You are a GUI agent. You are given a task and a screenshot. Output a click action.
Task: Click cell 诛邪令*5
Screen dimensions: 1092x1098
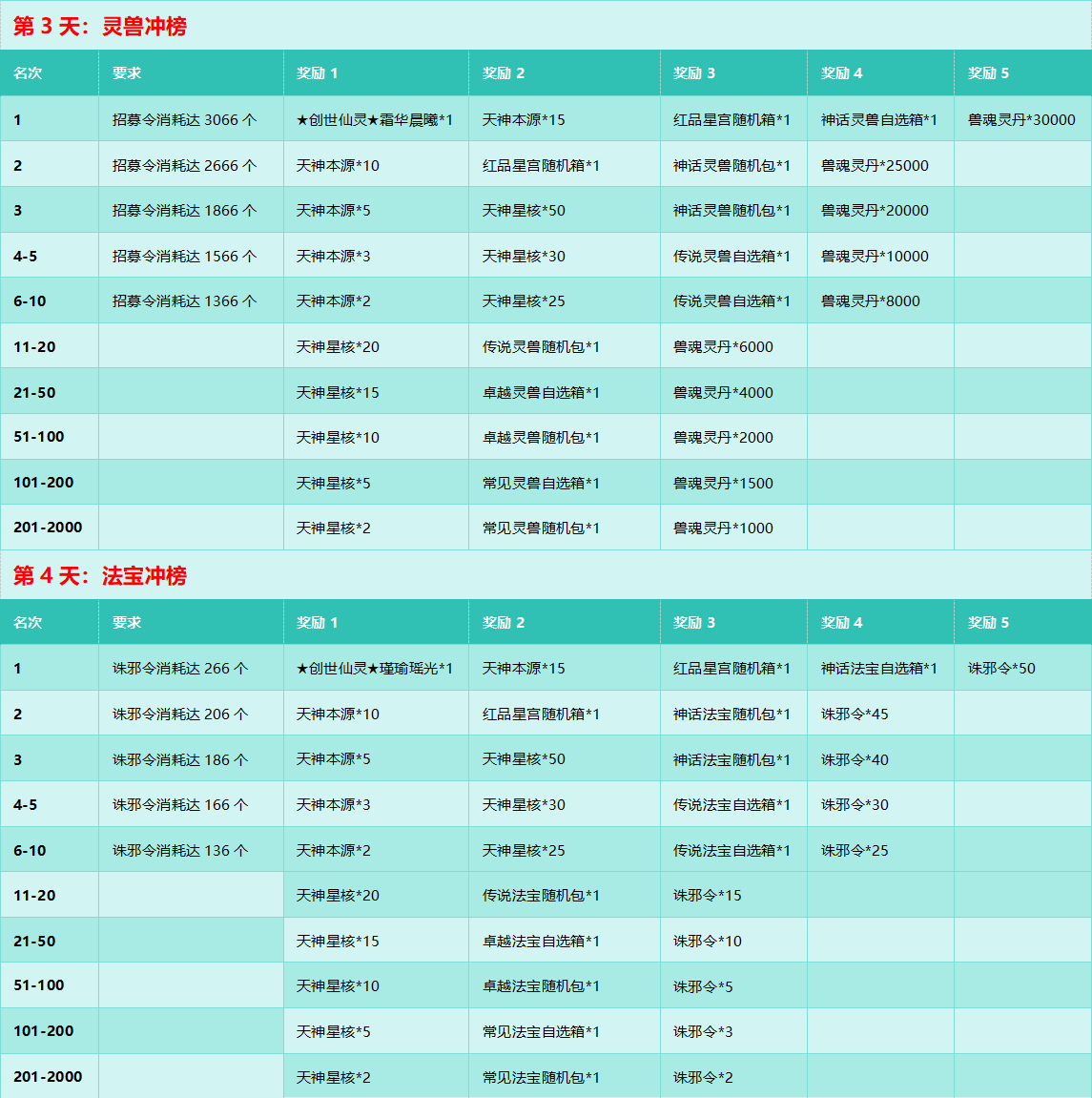coord(703,986)
